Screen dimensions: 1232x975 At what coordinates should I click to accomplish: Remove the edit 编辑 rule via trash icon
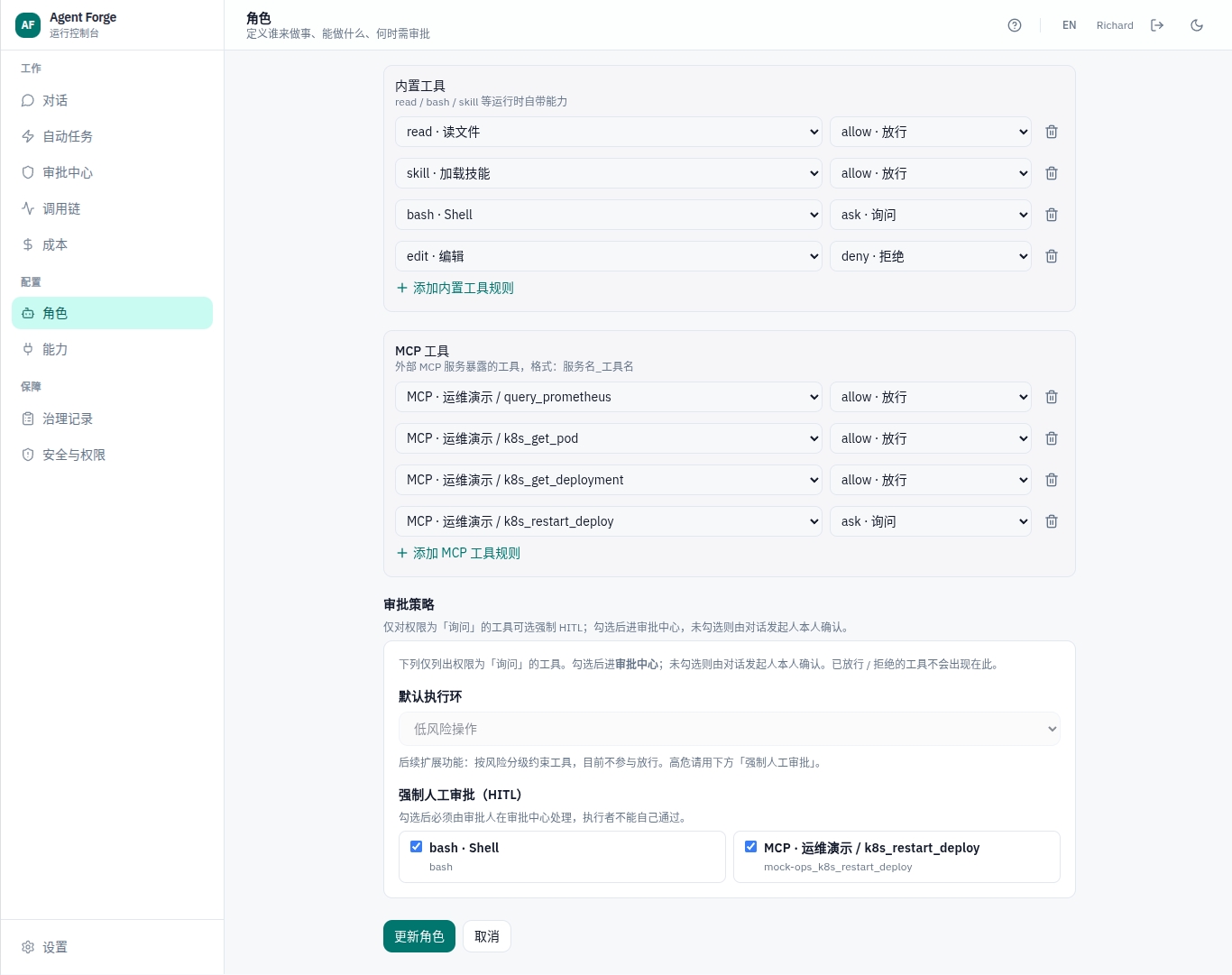pyautogui.click(x=1052, y=256)
